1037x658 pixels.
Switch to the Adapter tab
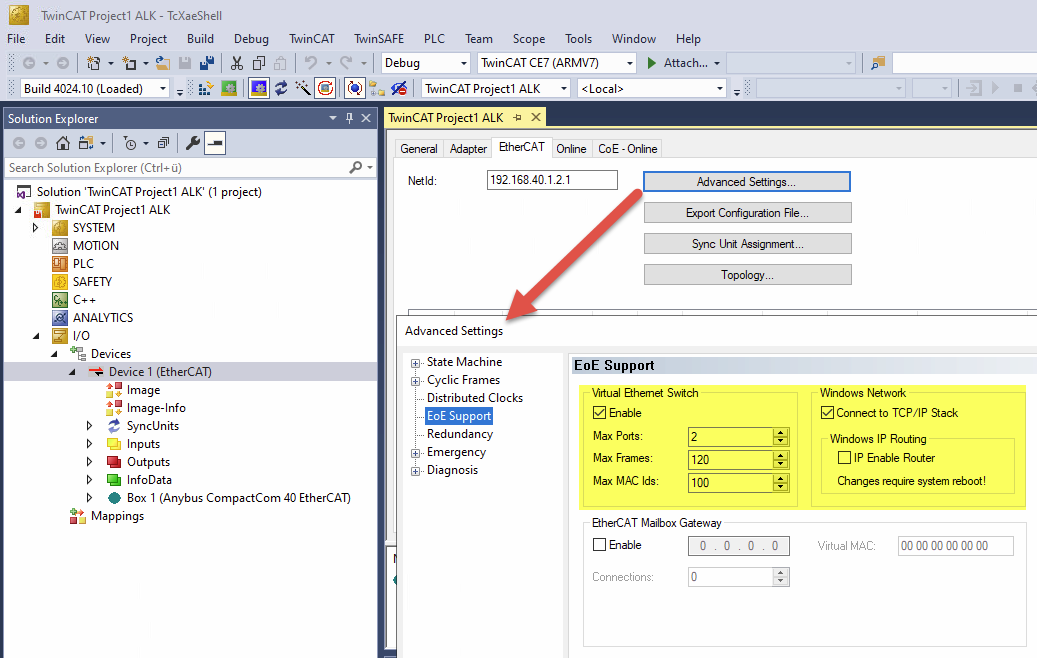[468, 149]
